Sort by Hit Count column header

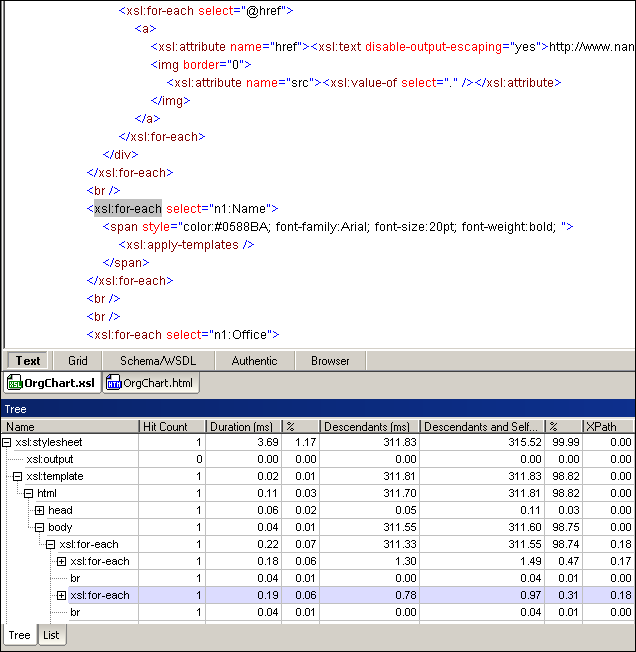(165, 427)
